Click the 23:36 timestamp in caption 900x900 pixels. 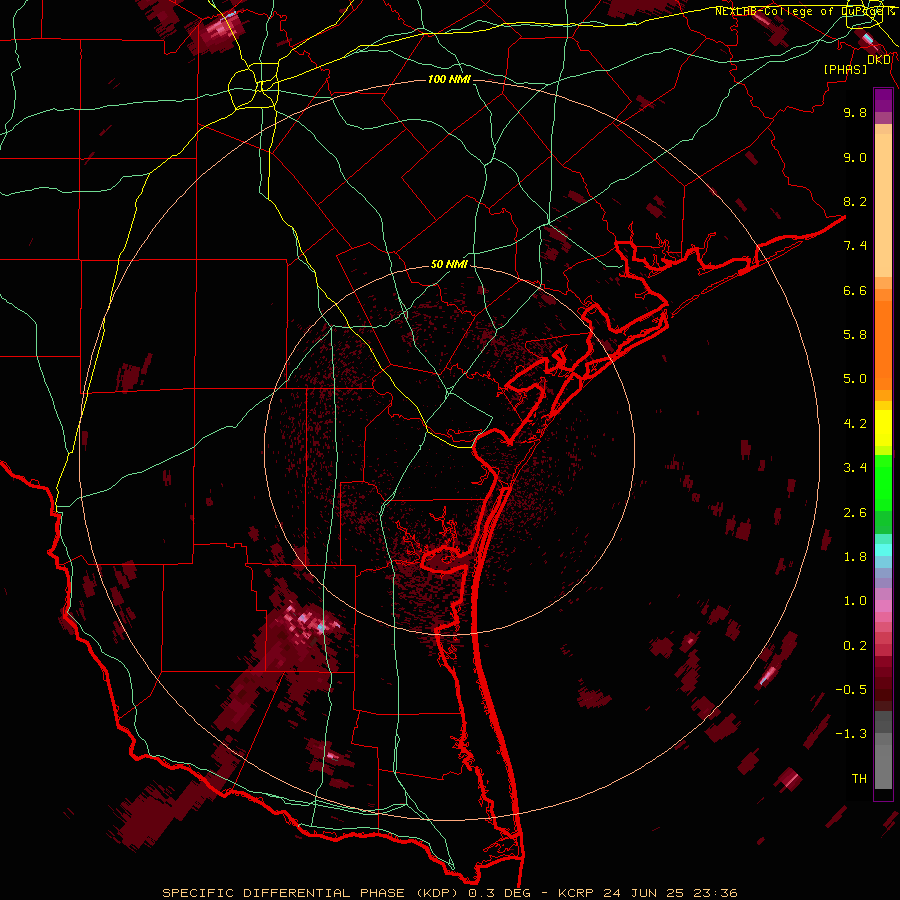[714, 893]
